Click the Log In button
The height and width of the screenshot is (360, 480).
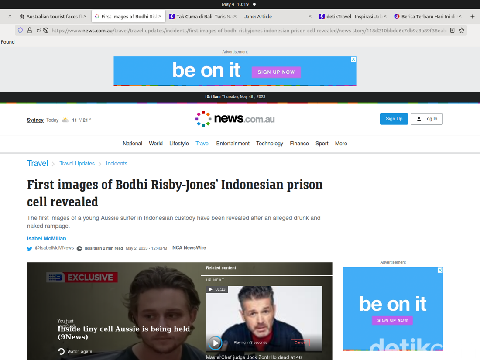coord(427,119)
